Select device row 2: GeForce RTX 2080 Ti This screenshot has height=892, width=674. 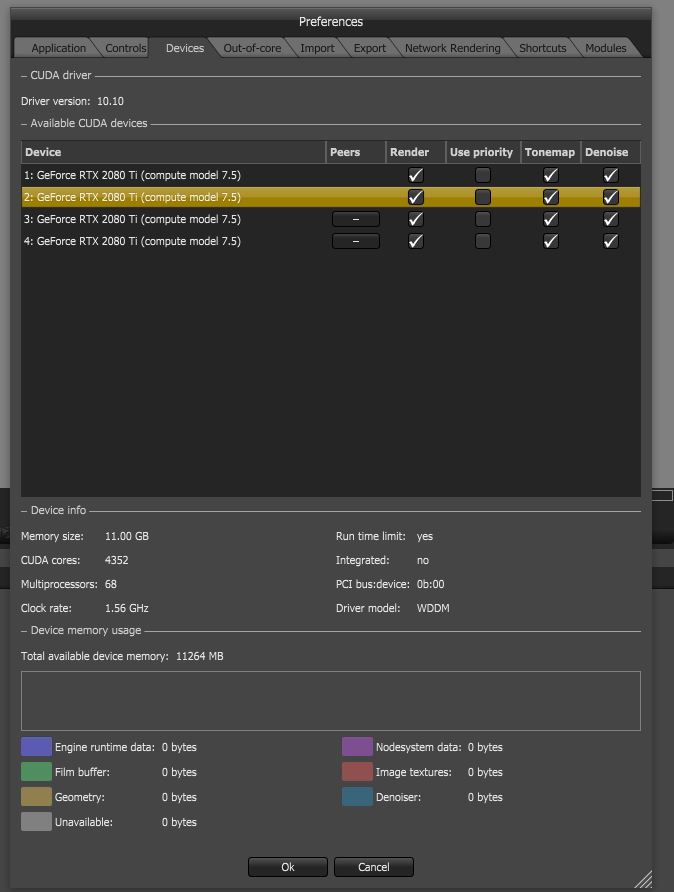click(330, 197)
